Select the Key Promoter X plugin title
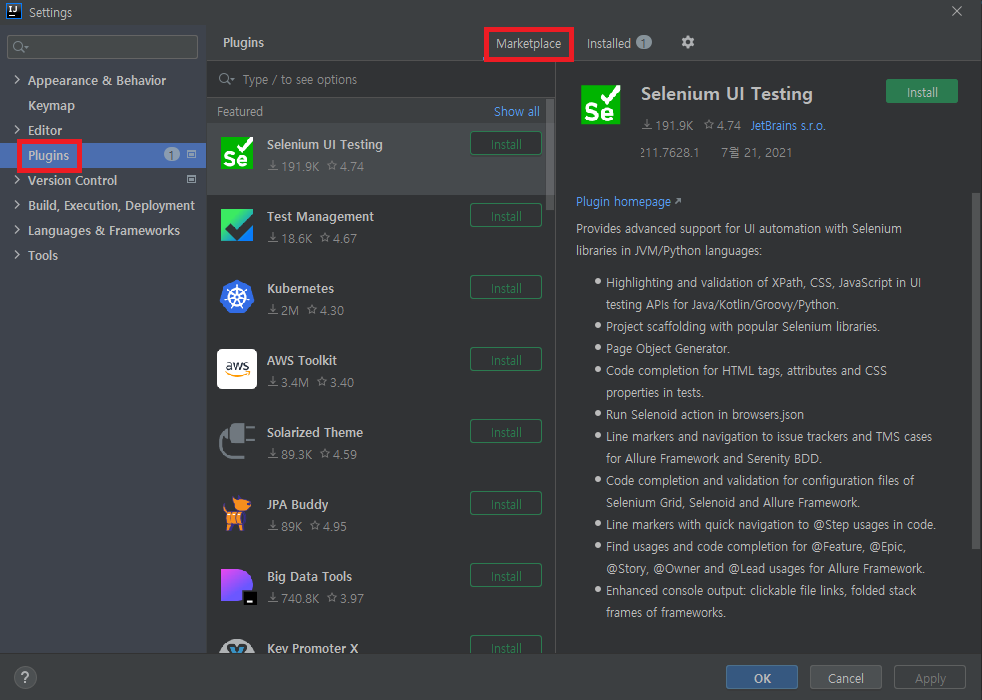 [313, 648]
